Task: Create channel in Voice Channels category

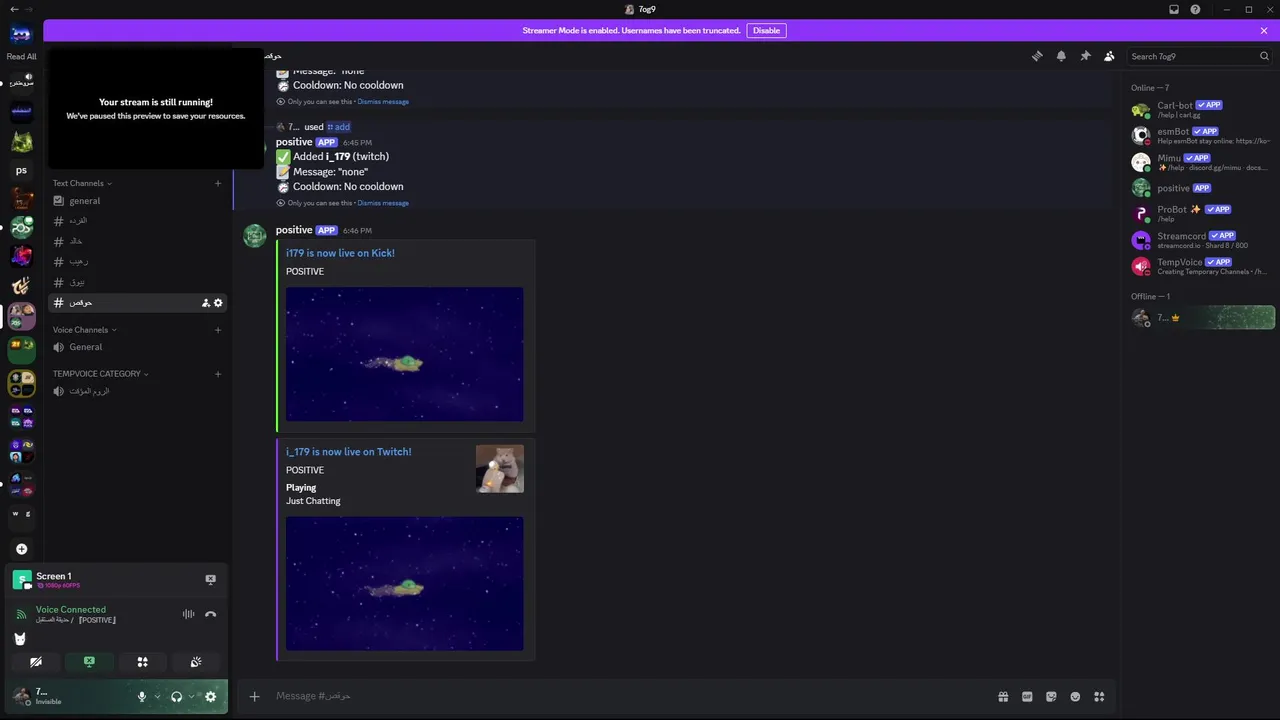Action: (218, 330)
